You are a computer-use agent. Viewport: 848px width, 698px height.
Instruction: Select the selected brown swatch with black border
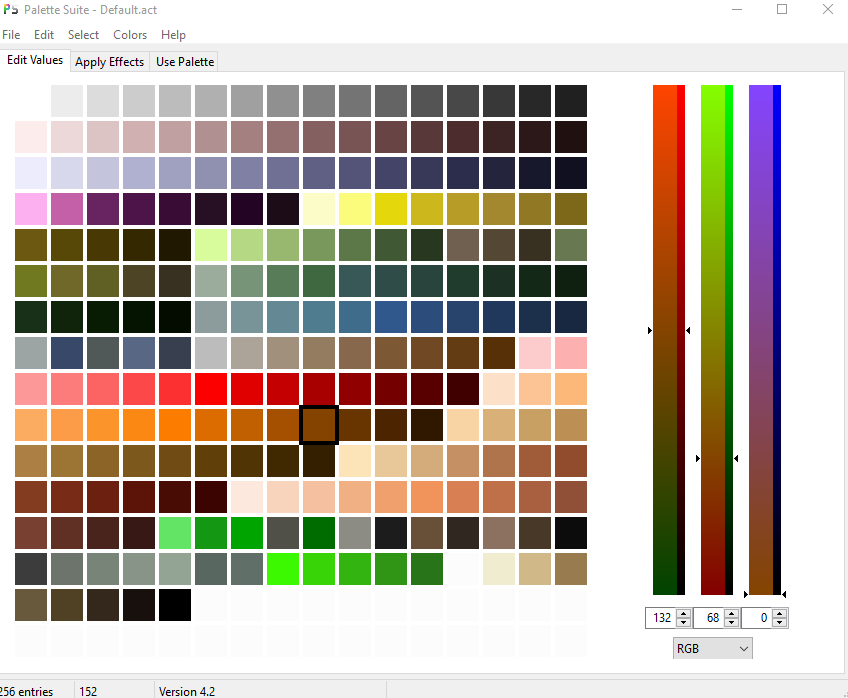tap(319, 425)
